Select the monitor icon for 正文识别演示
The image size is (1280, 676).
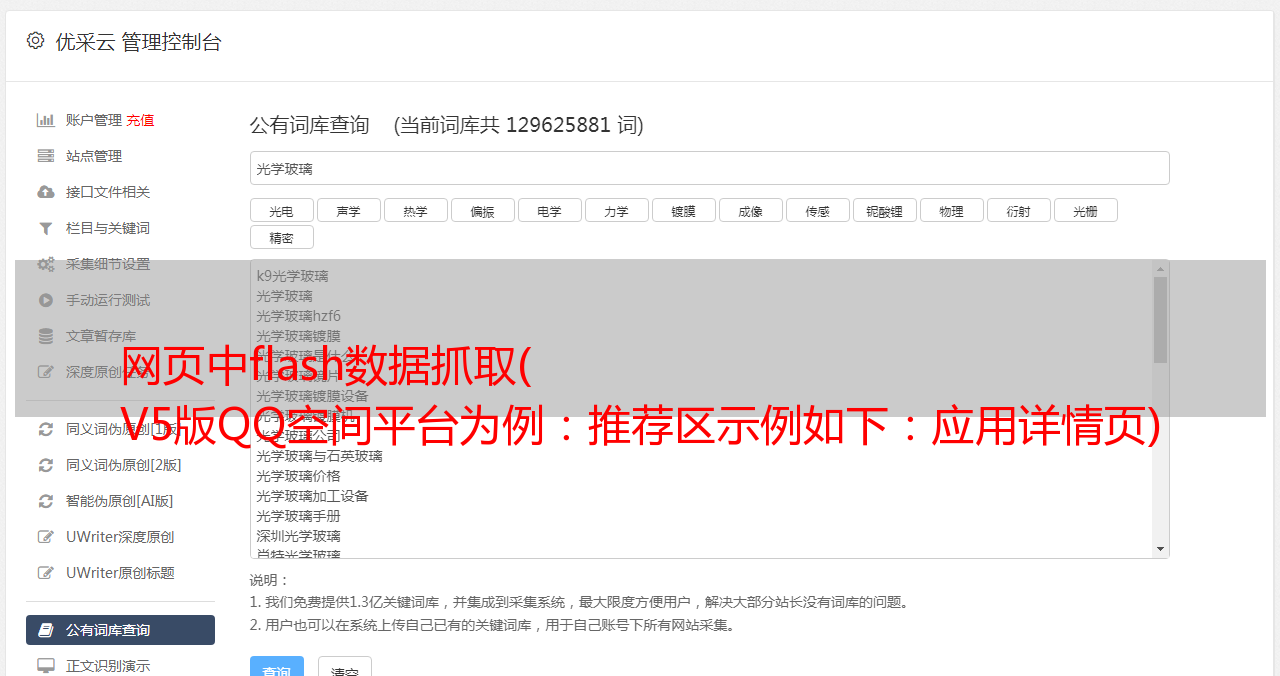pyautogui.click(x=46, y=666)
